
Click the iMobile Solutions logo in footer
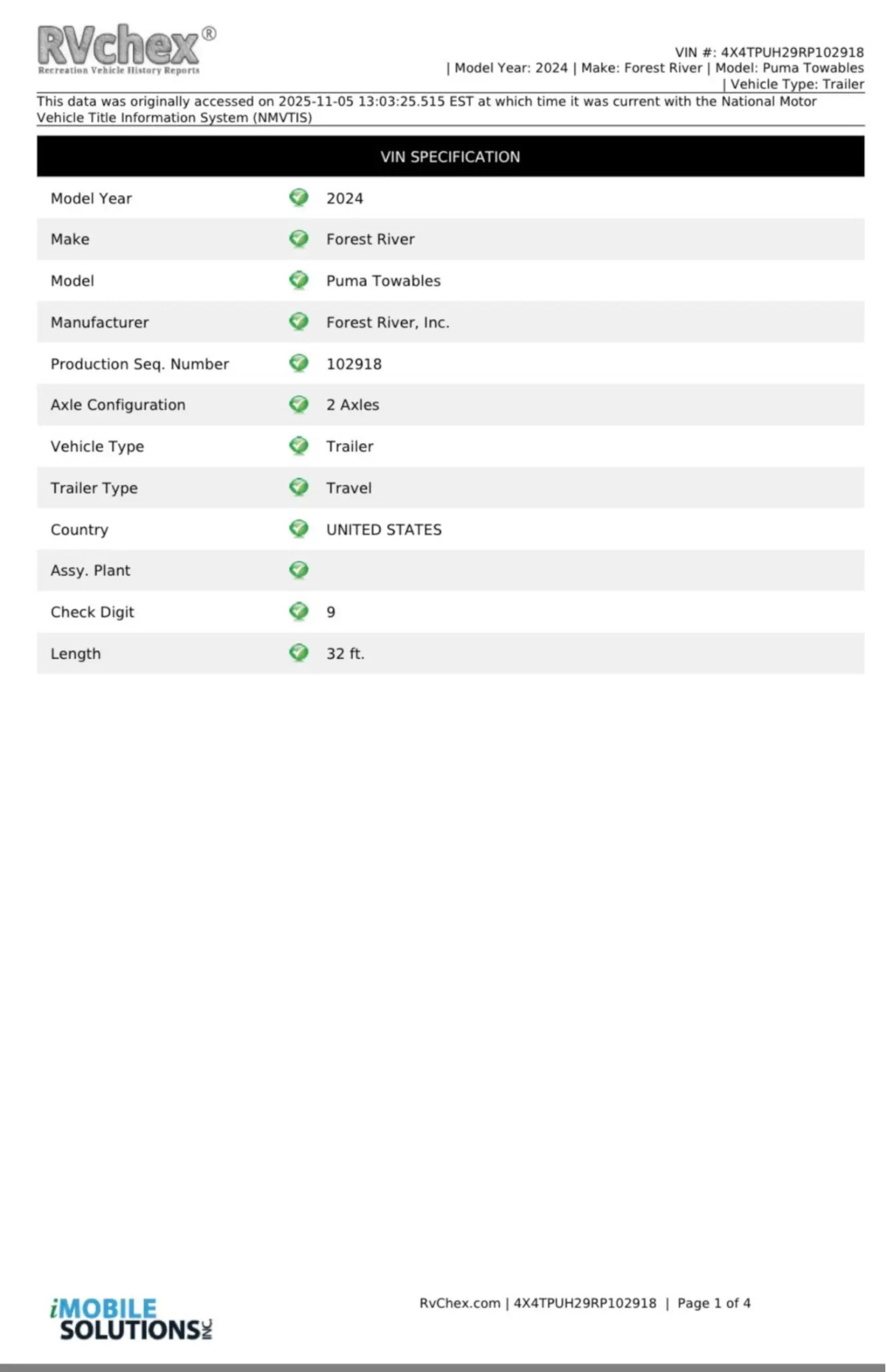click(x=131, y=1320)
